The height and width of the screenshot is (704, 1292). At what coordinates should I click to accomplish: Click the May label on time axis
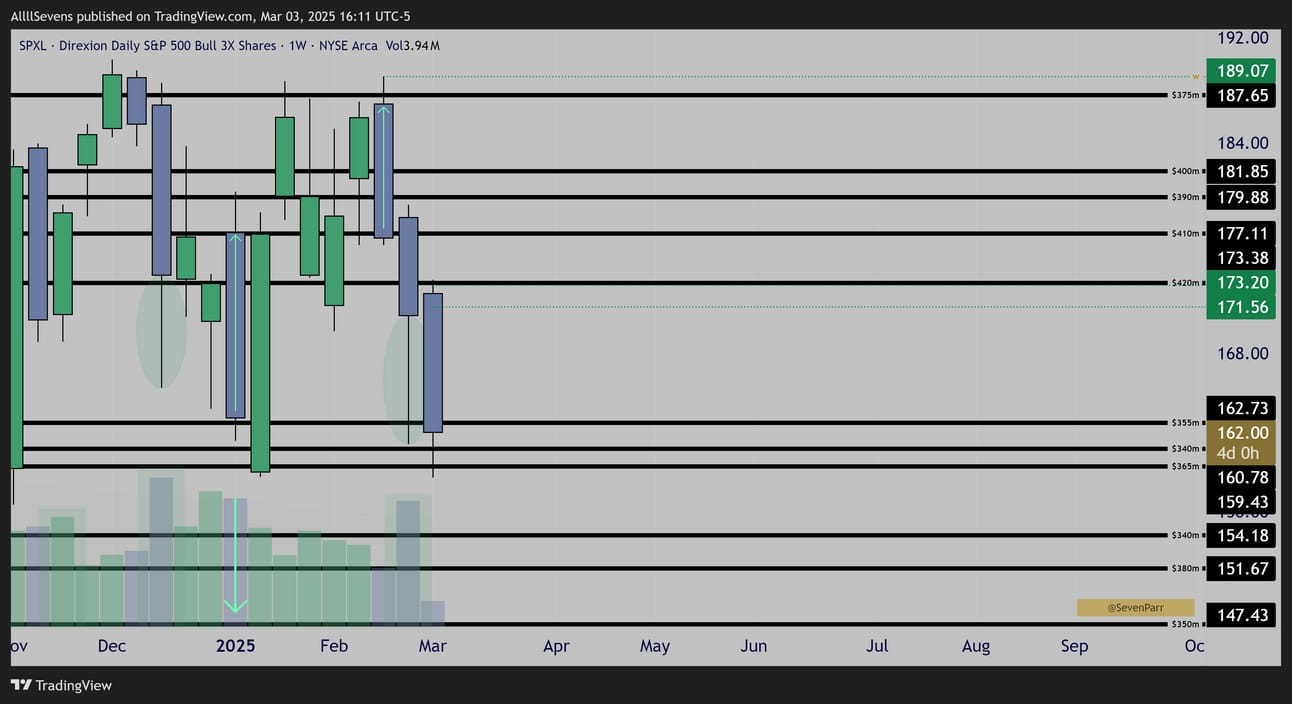[655, 646]
